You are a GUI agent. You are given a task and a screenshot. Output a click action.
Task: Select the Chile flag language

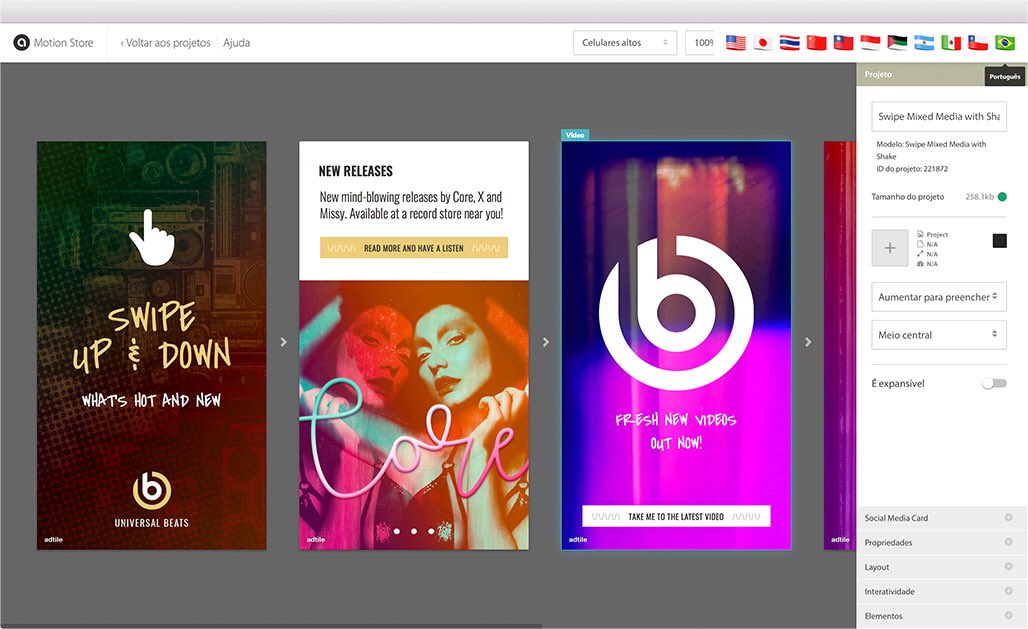(978, 43)
